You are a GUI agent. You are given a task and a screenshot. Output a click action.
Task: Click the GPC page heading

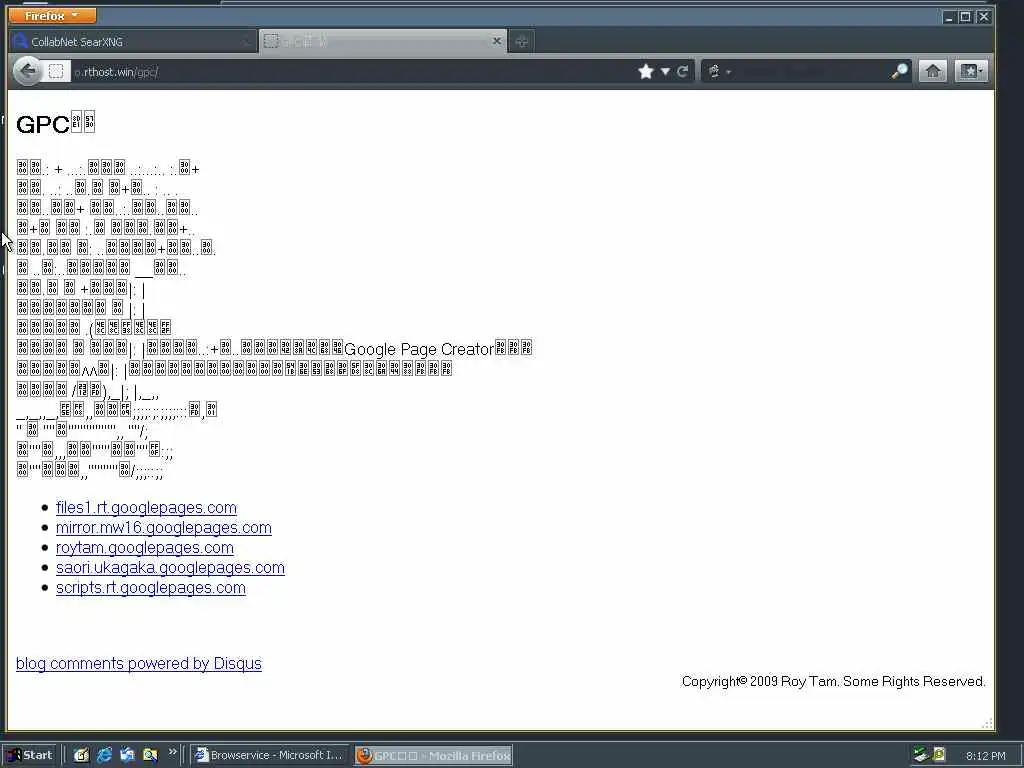coord(56,123)
